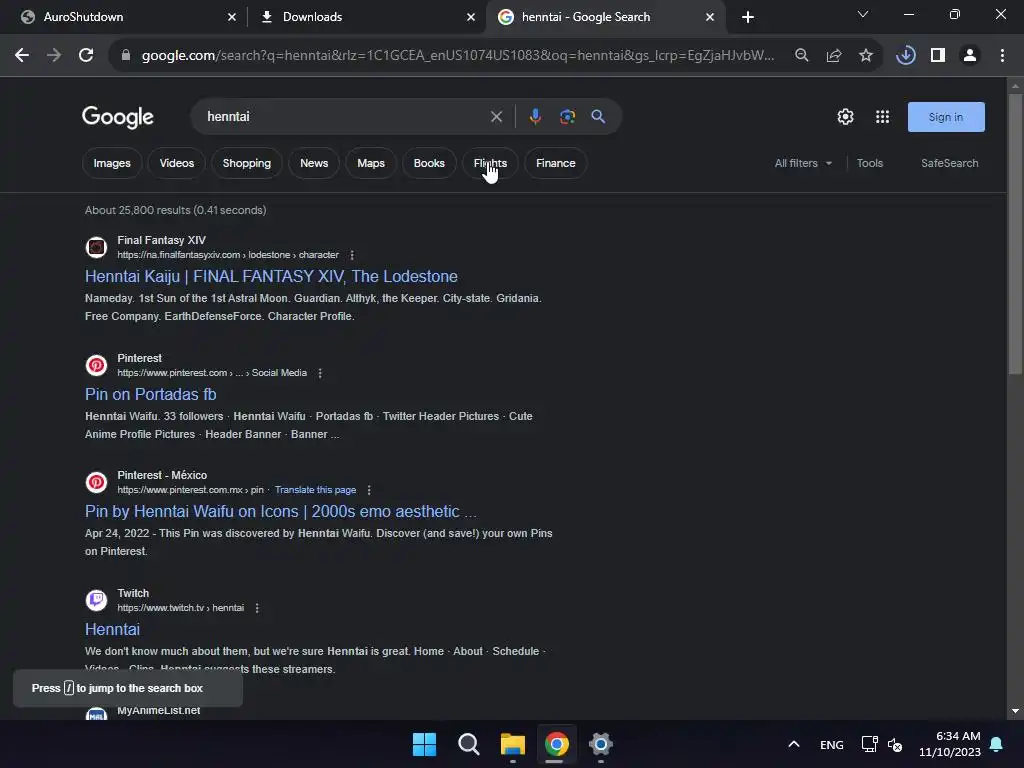
Task: Open Settings gear from the taskbar
Action: (x=601, y=744)
